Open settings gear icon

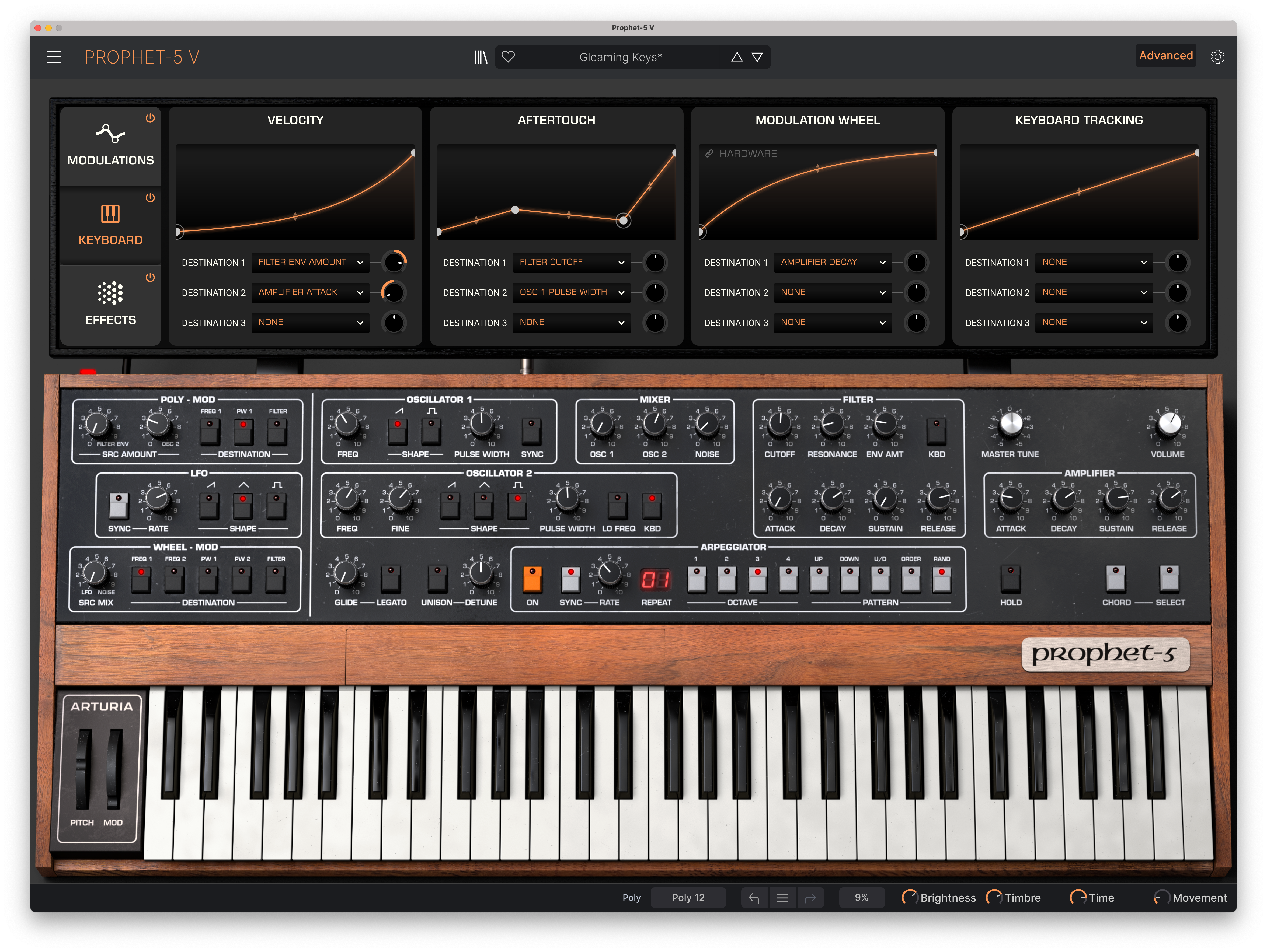[x=1218, y=57]
